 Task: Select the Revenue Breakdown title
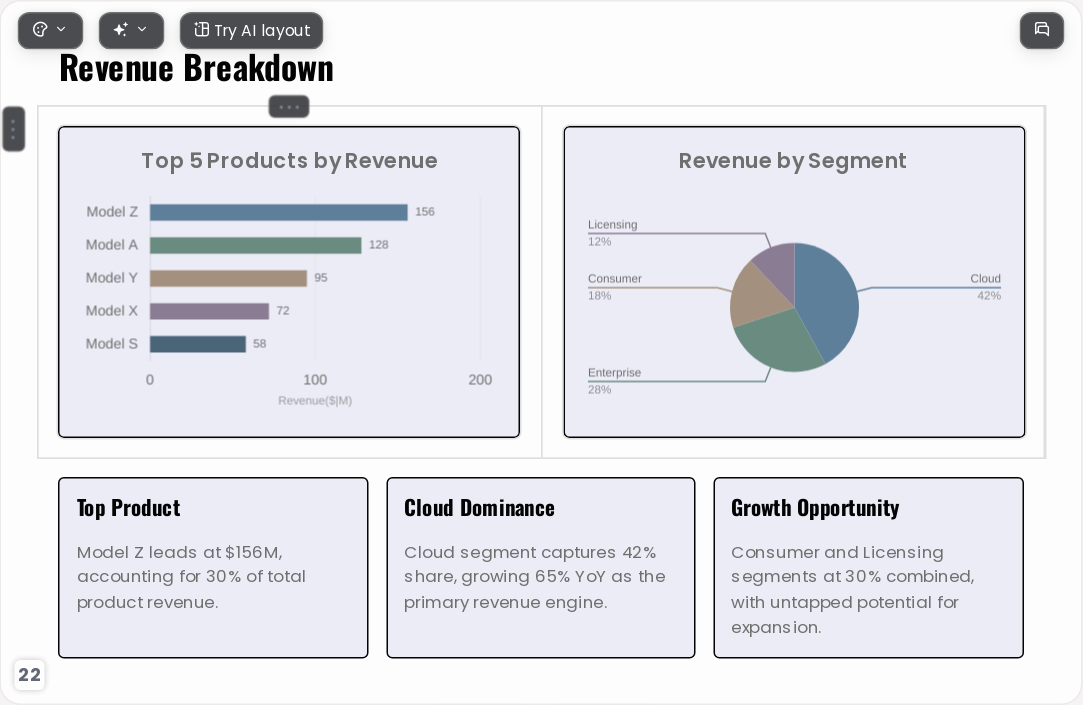pyautogui.click(x=196, y=68)
